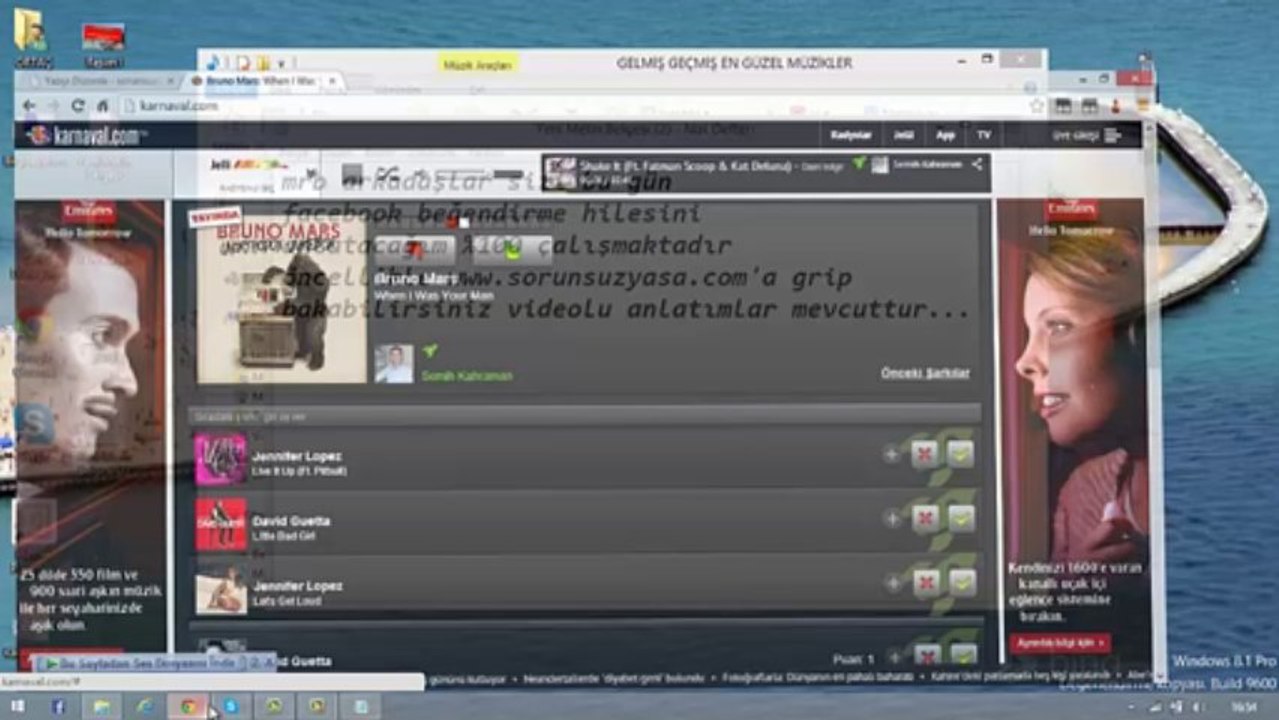Open Jennifer Lopez Let's Get Loud album thumbnail

tap(220, 589)
